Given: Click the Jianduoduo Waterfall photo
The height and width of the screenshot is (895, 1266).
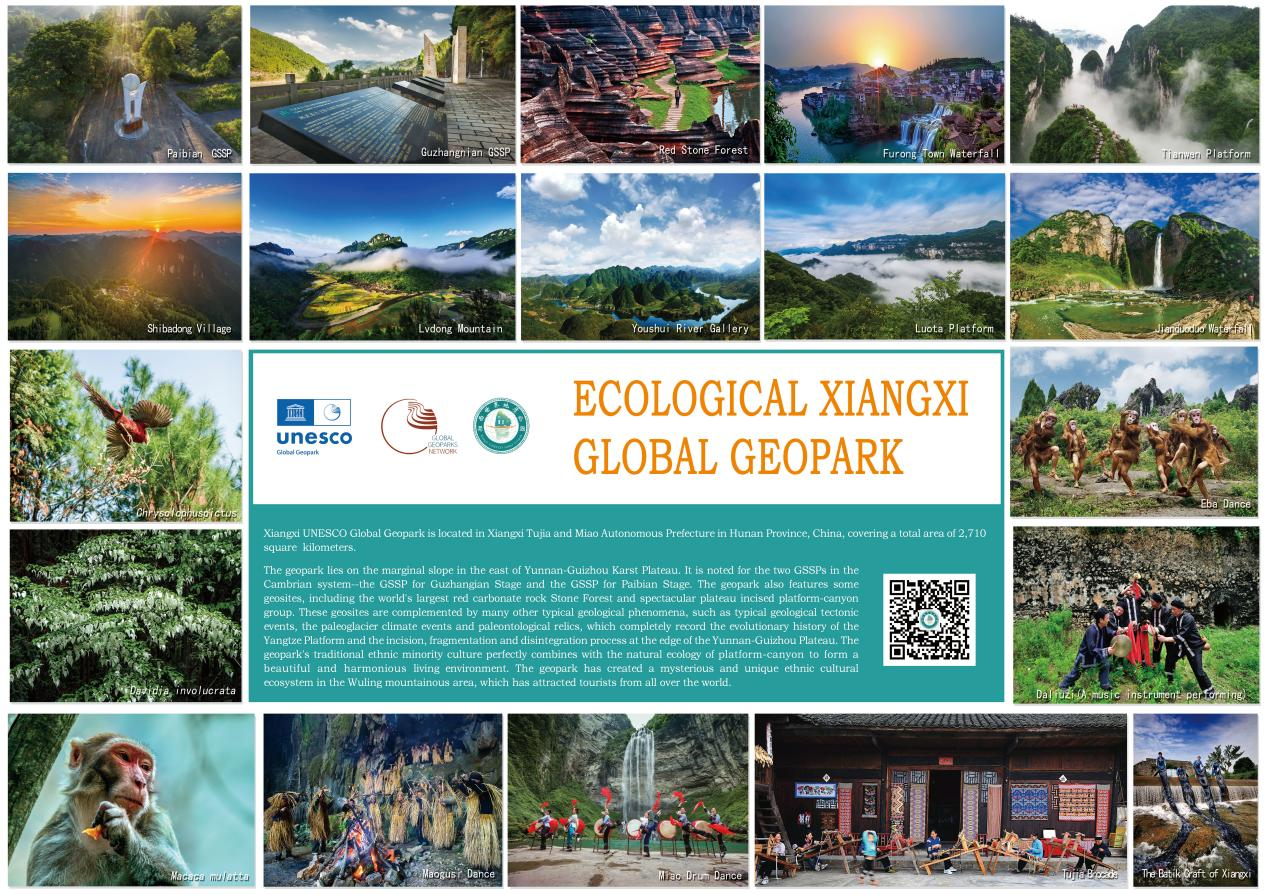Looking at the screenshot, I should (1134, 256).
